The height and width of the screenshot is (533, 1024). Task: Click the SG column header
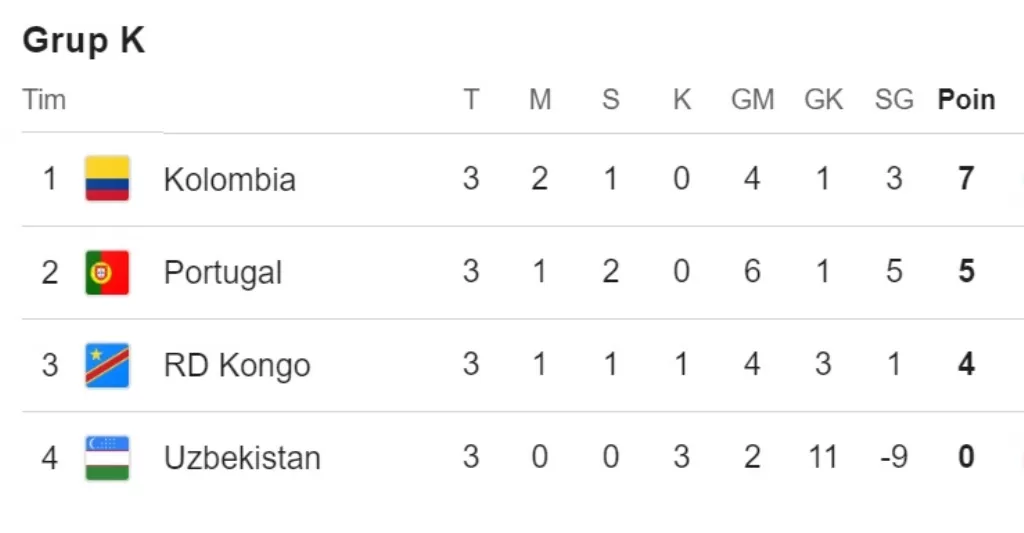894,100
